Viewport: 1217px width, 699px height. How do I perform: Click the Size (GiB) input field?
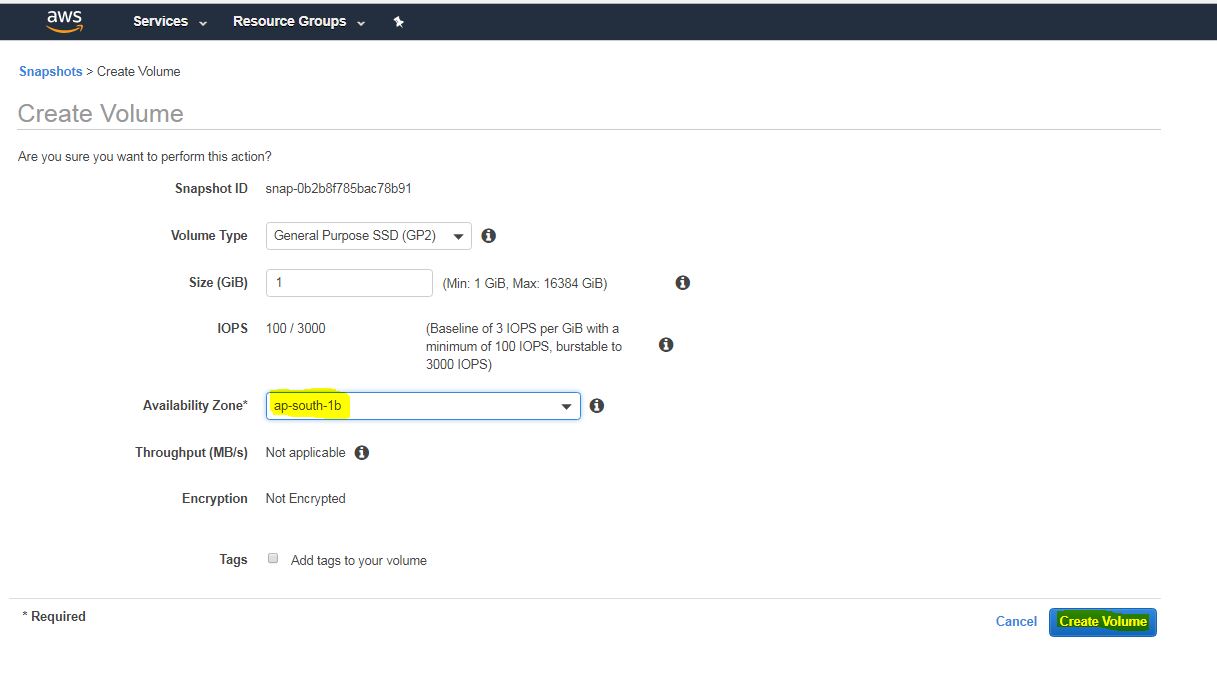point(349,283)
